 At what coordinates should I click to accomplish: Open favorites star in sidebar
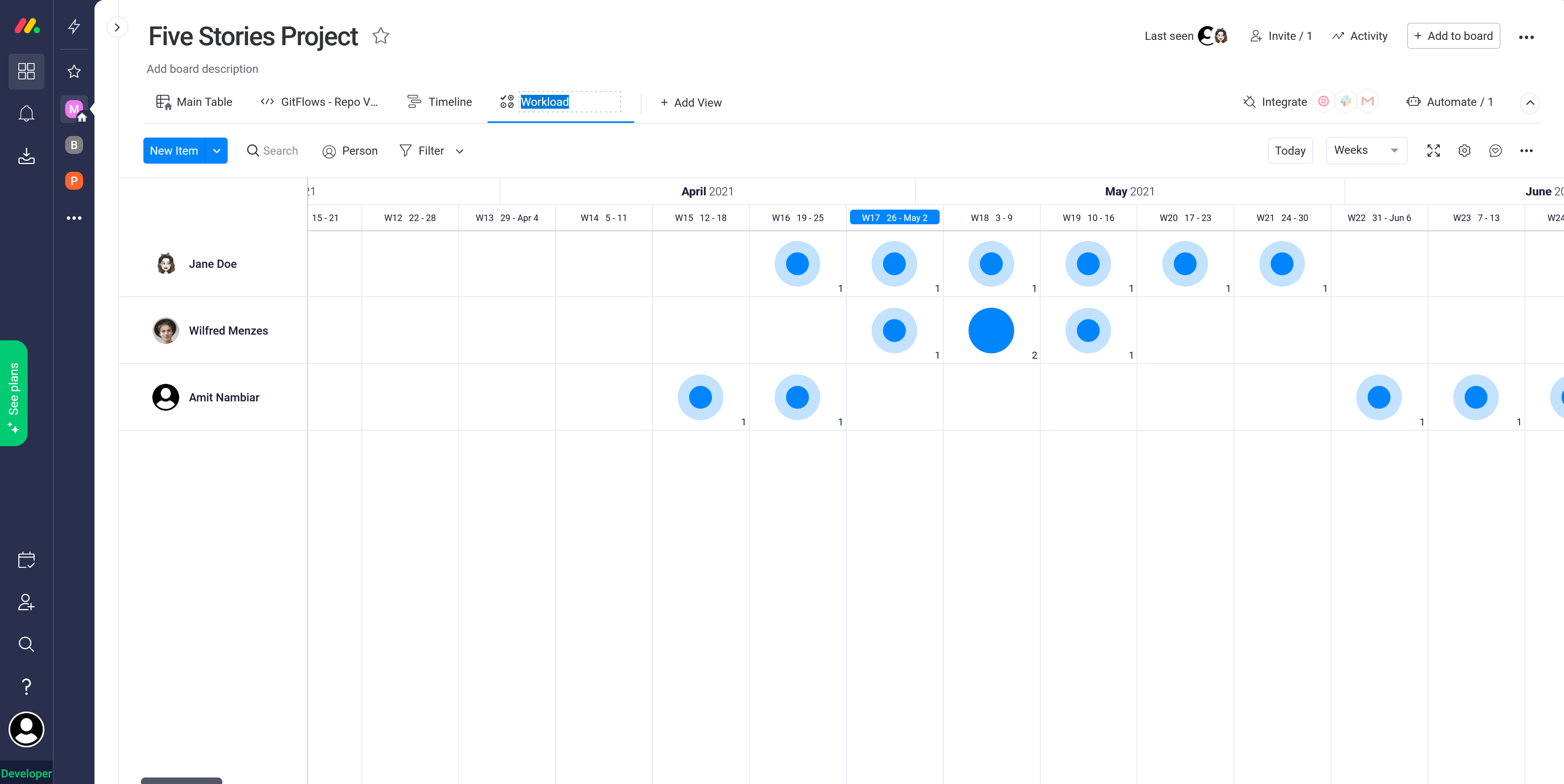click(x=74, y=72)
